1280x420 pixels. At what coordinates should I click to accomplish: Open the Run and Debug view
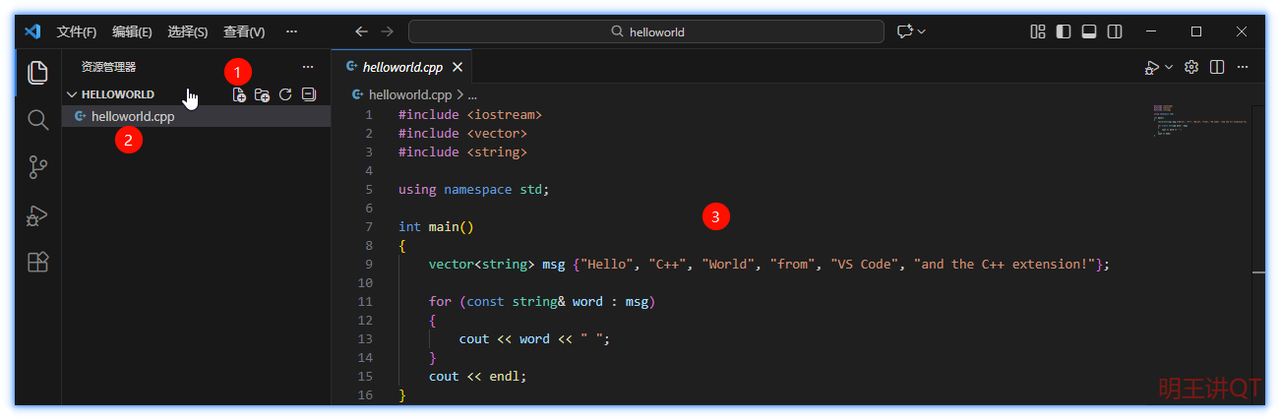pos(38,215)
